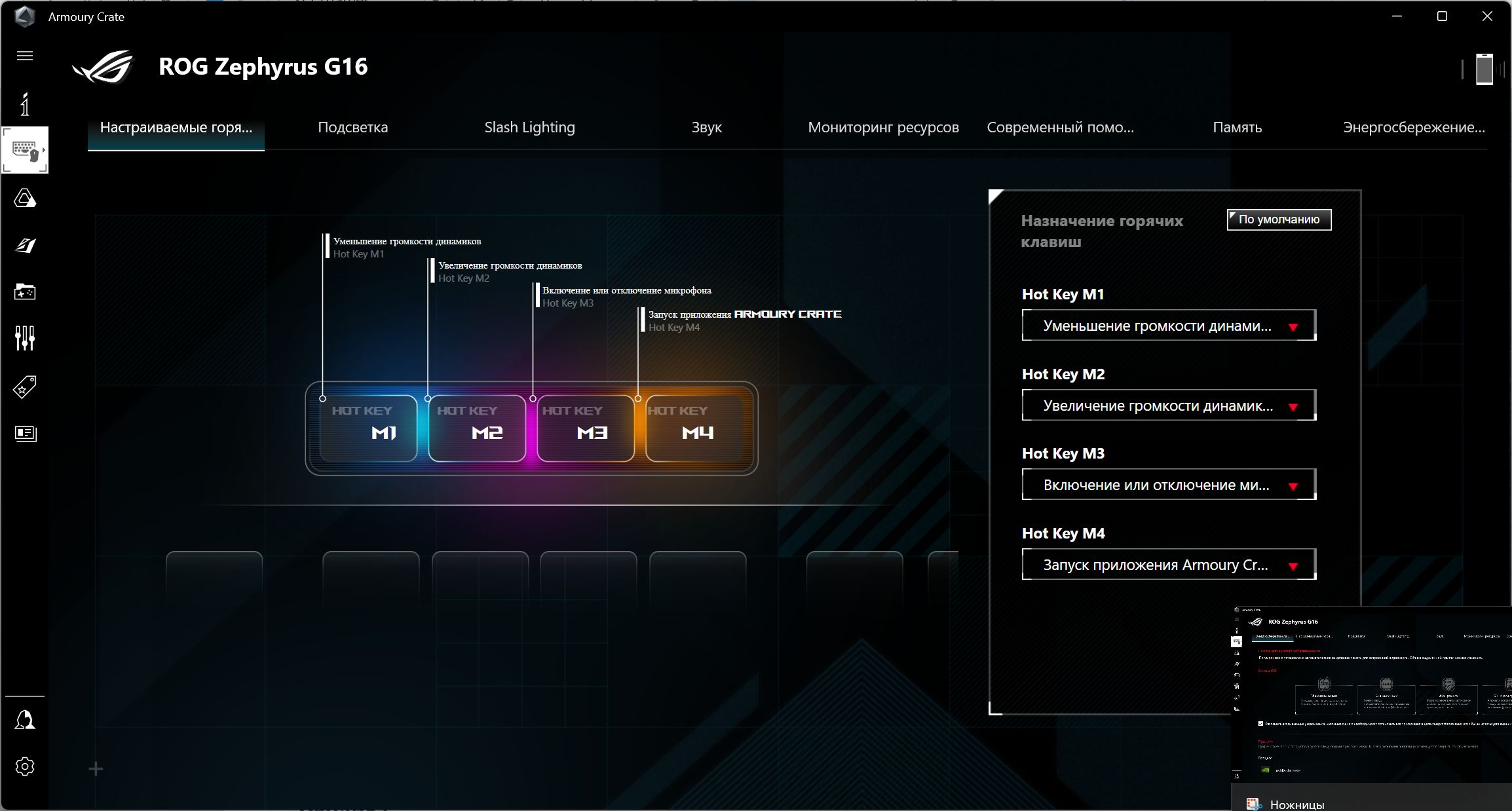Expand the Hot Key M1 function dropdown

click(x=1169, y=326)
